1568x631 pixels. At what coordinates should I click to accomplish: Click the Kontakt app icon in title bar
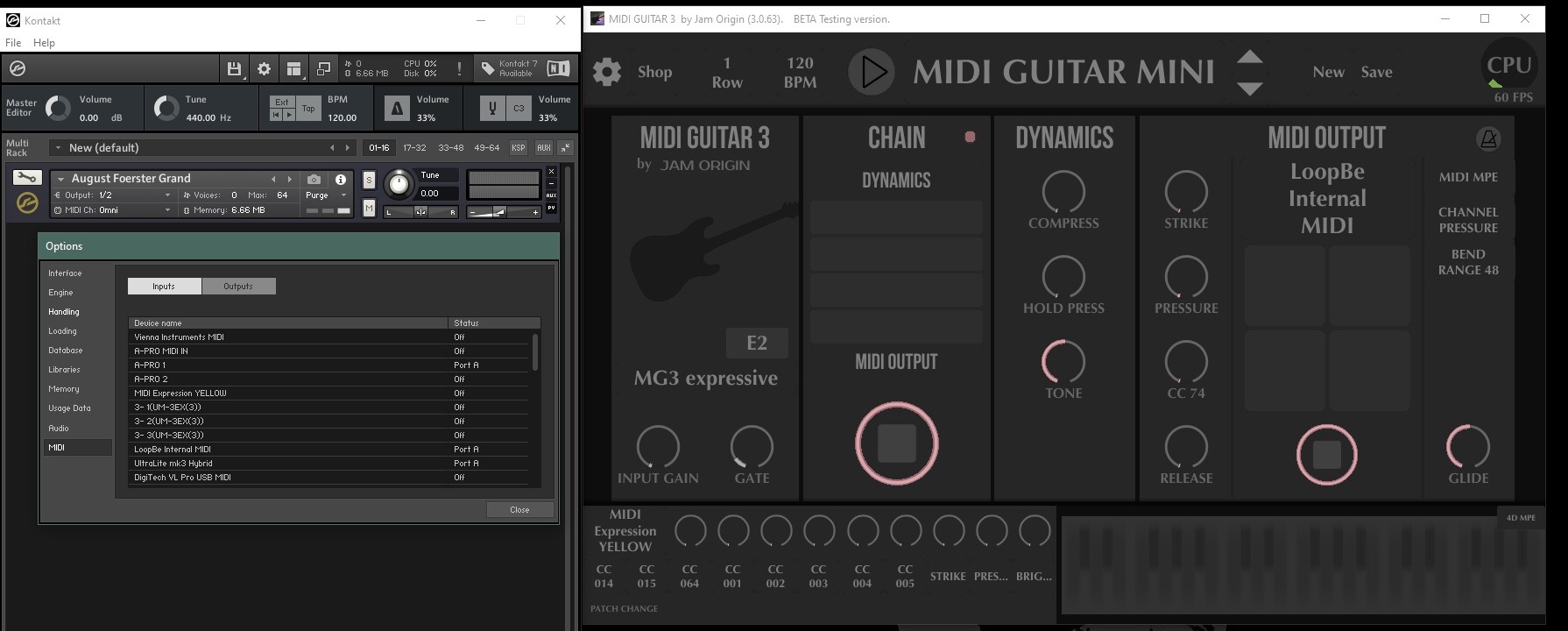13,20
